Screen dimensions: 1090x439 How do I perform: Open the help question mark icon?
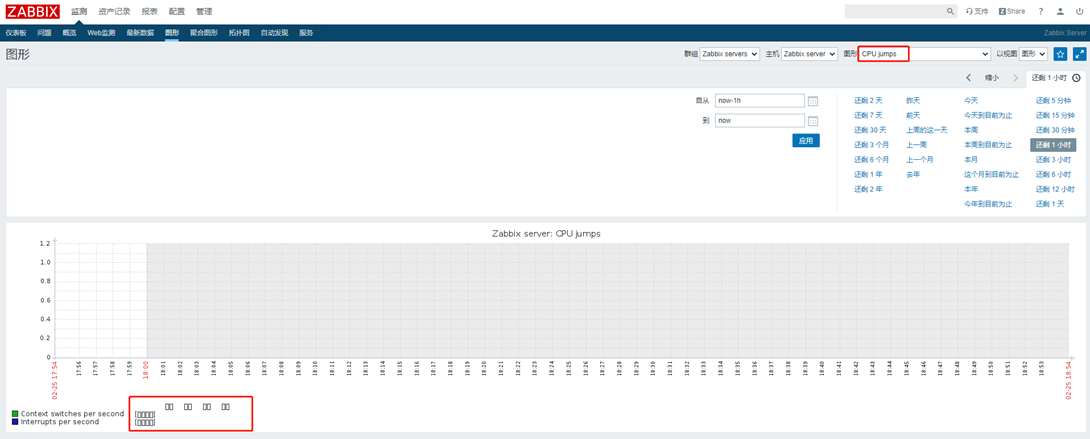pyautogui.click(x=1040, y=12)
